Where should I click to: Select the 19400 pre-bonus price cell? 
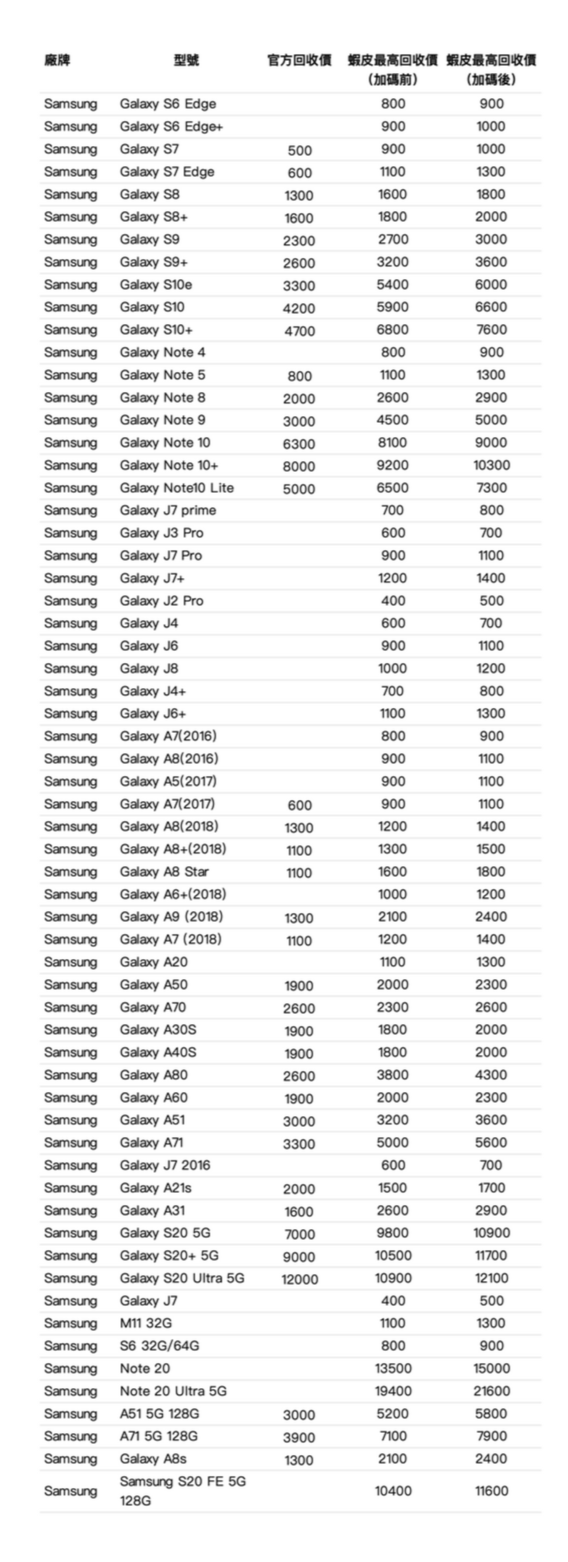point(393,1391)
